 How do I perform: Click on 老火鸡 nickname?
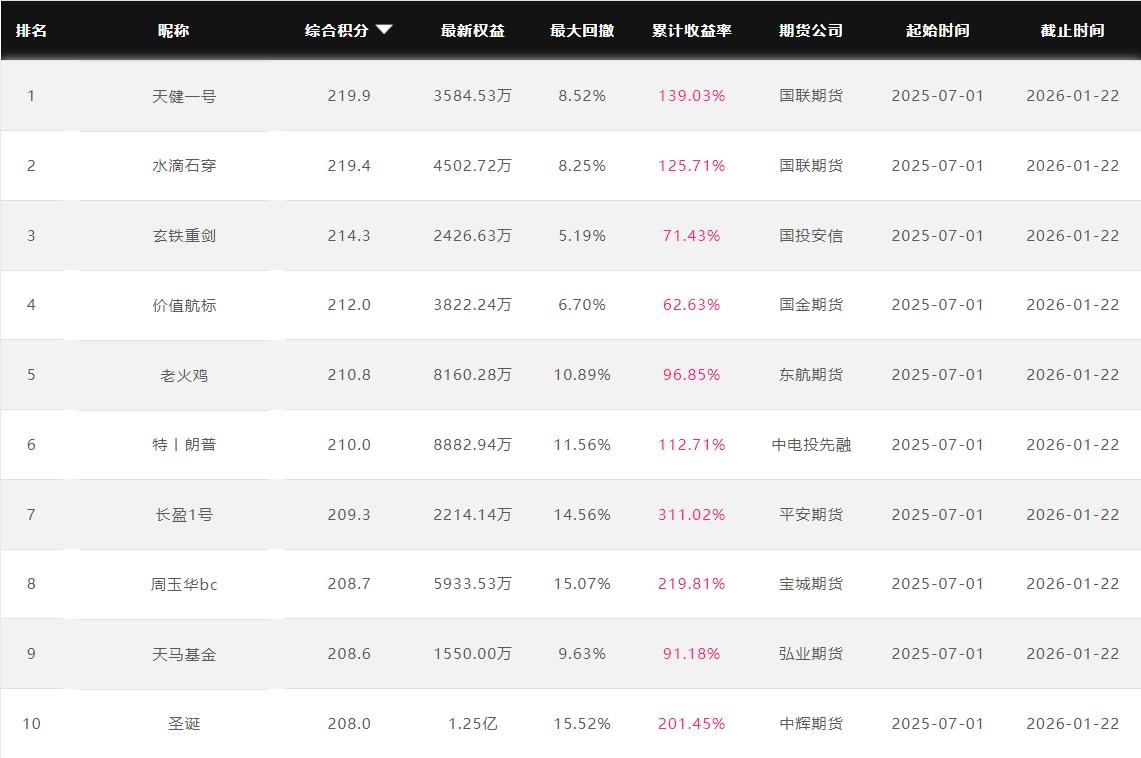pyautogui.click(x=184, y=375)
